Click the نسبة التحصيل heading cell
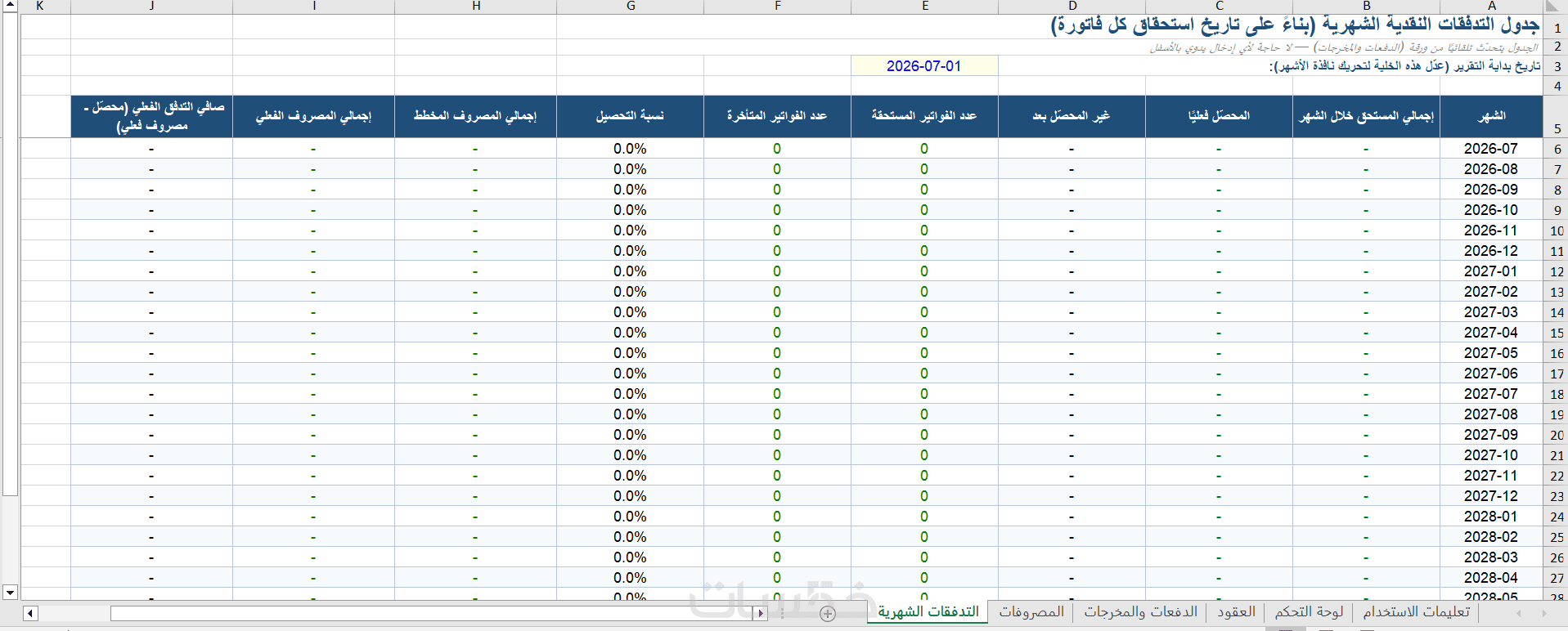1568x631 pixels. [630, 116]
